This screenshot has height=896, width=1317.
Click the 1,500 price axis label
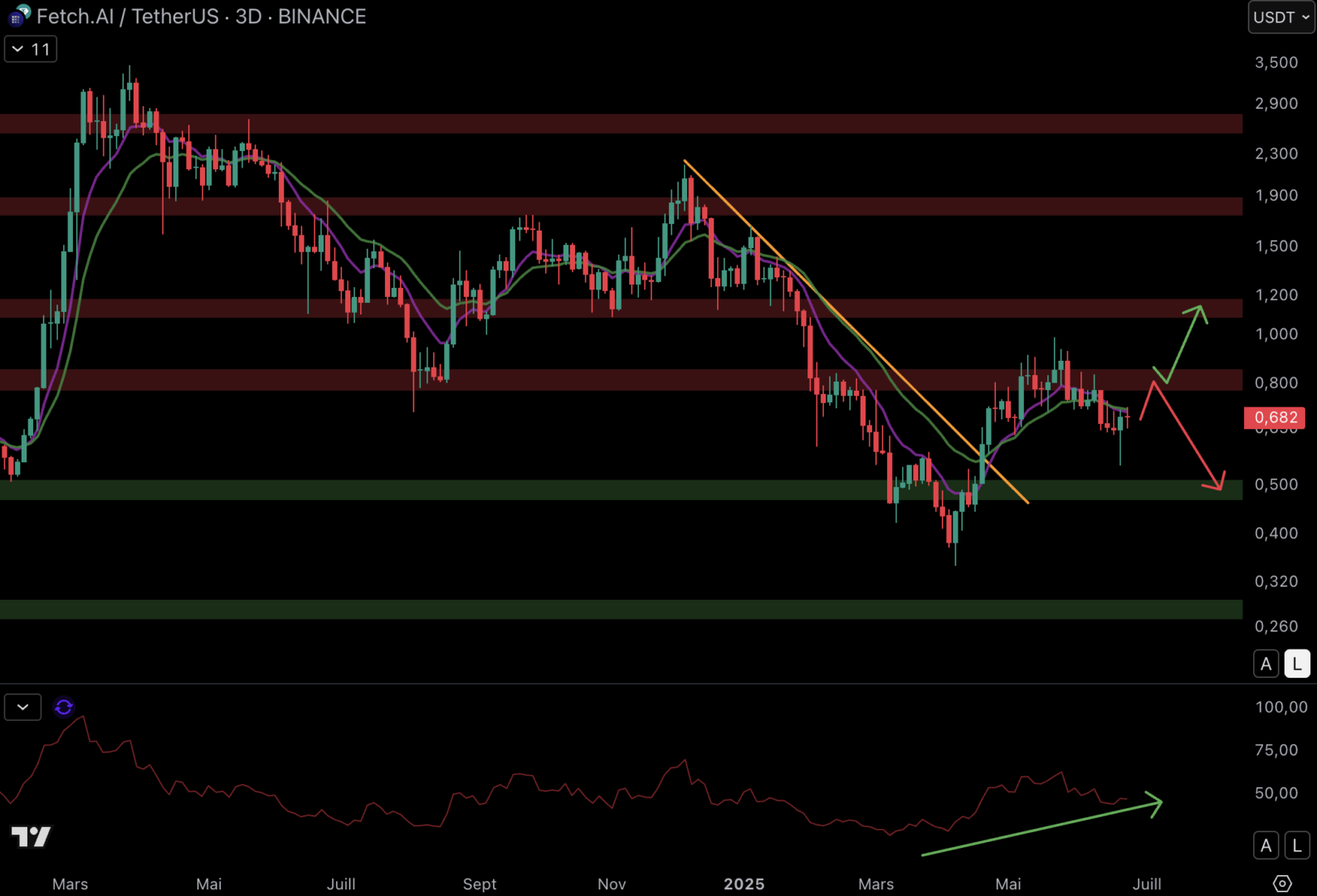point(1276,246)
